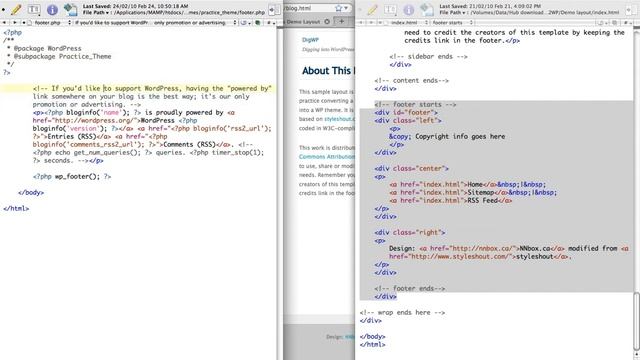
Task: Toggle pencil edit icon in footer.php window
Action: 16,9
